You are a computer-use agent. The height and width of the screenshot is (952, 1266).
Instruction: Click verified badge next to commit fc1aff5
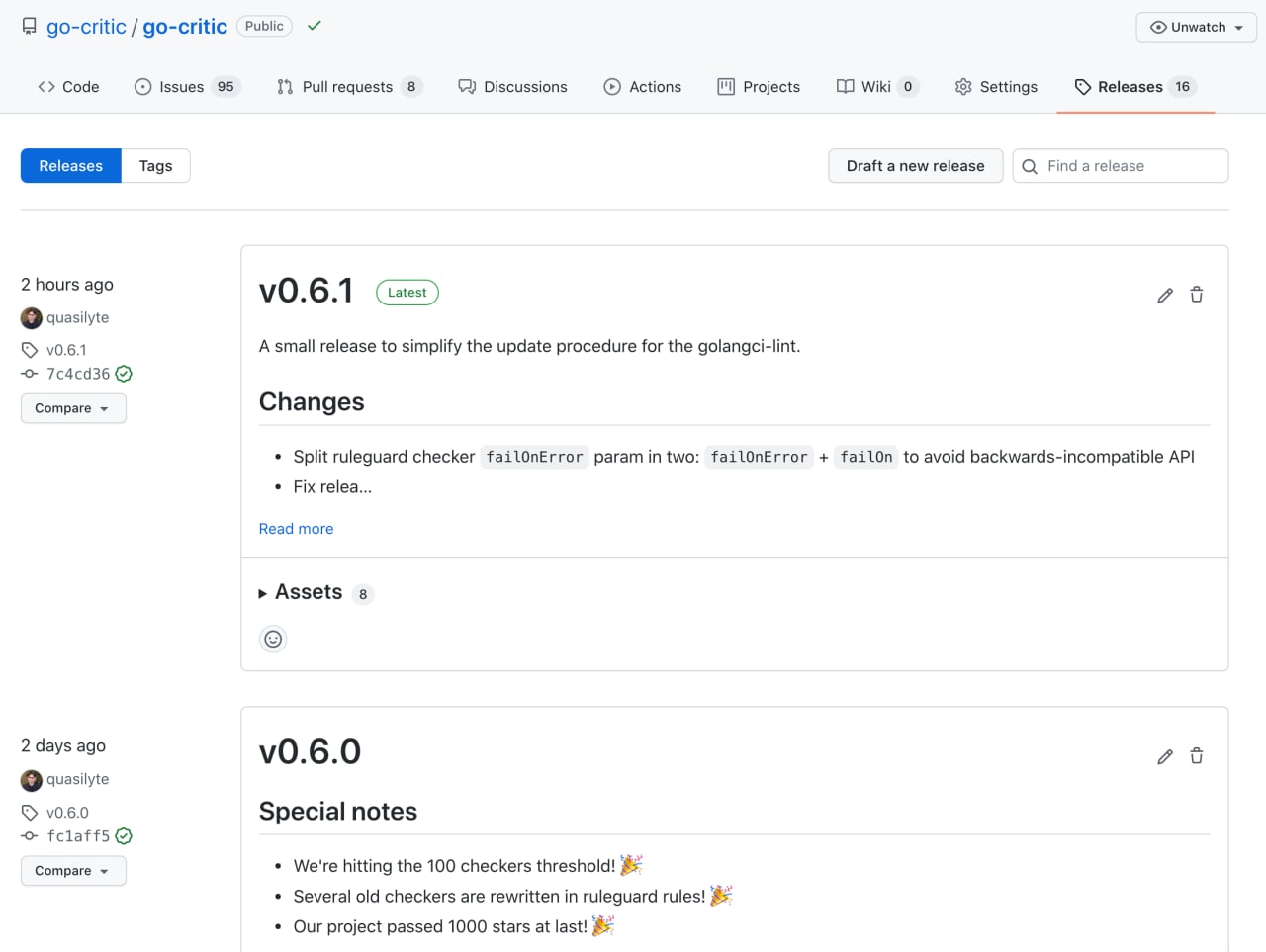tap(124, 836)
